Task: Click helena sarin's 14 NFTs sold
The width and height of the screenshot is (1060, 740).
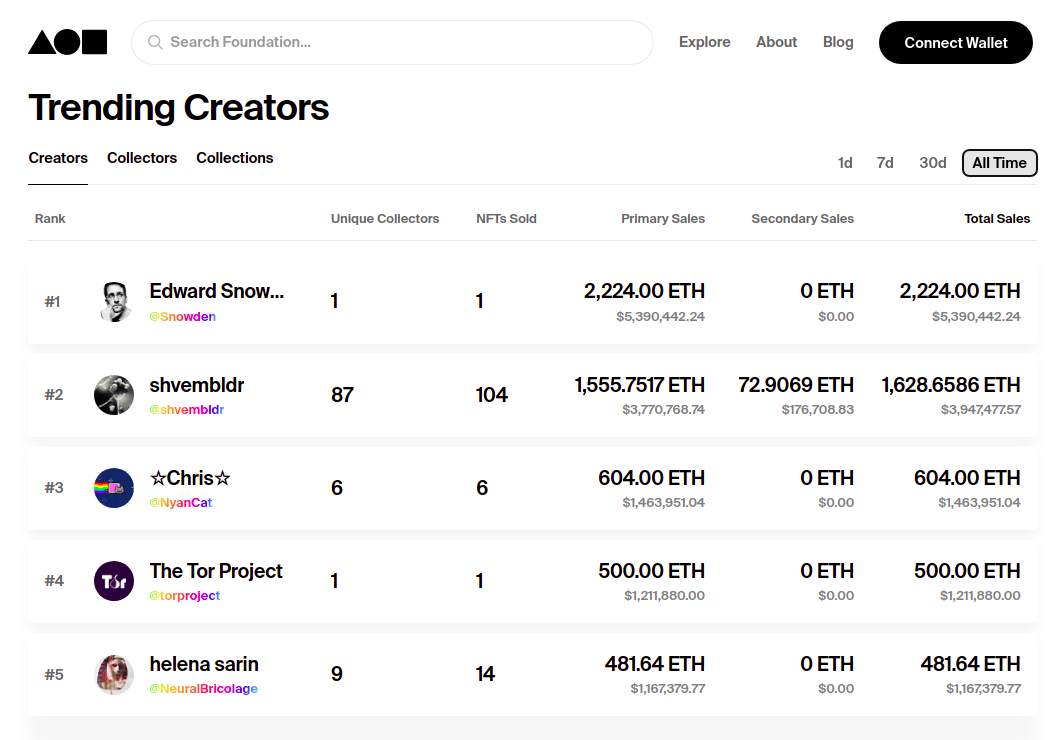Action: [x=485, y=674]
